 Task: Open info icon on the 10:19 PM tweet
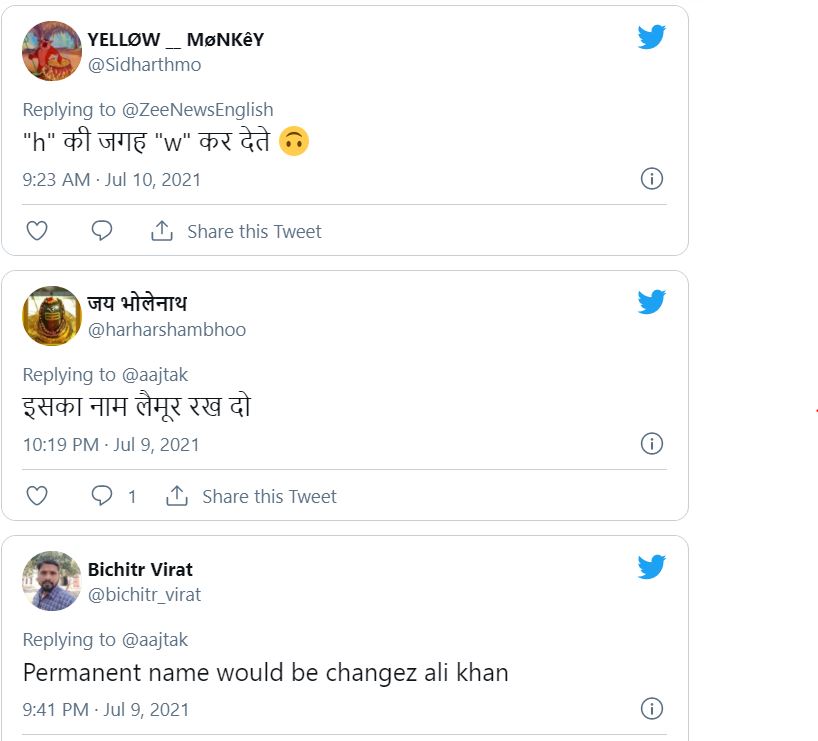point(651,444)
